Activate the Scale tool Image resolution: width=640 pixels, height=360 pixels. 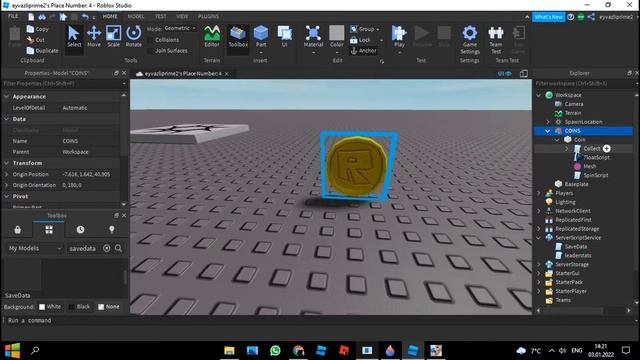click(x=113, y=36)
